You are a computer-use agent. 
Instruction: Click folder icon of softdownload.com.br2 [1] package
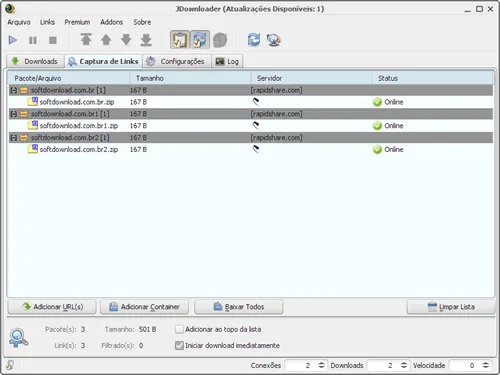pyautogui.click(x=24, y=138)
